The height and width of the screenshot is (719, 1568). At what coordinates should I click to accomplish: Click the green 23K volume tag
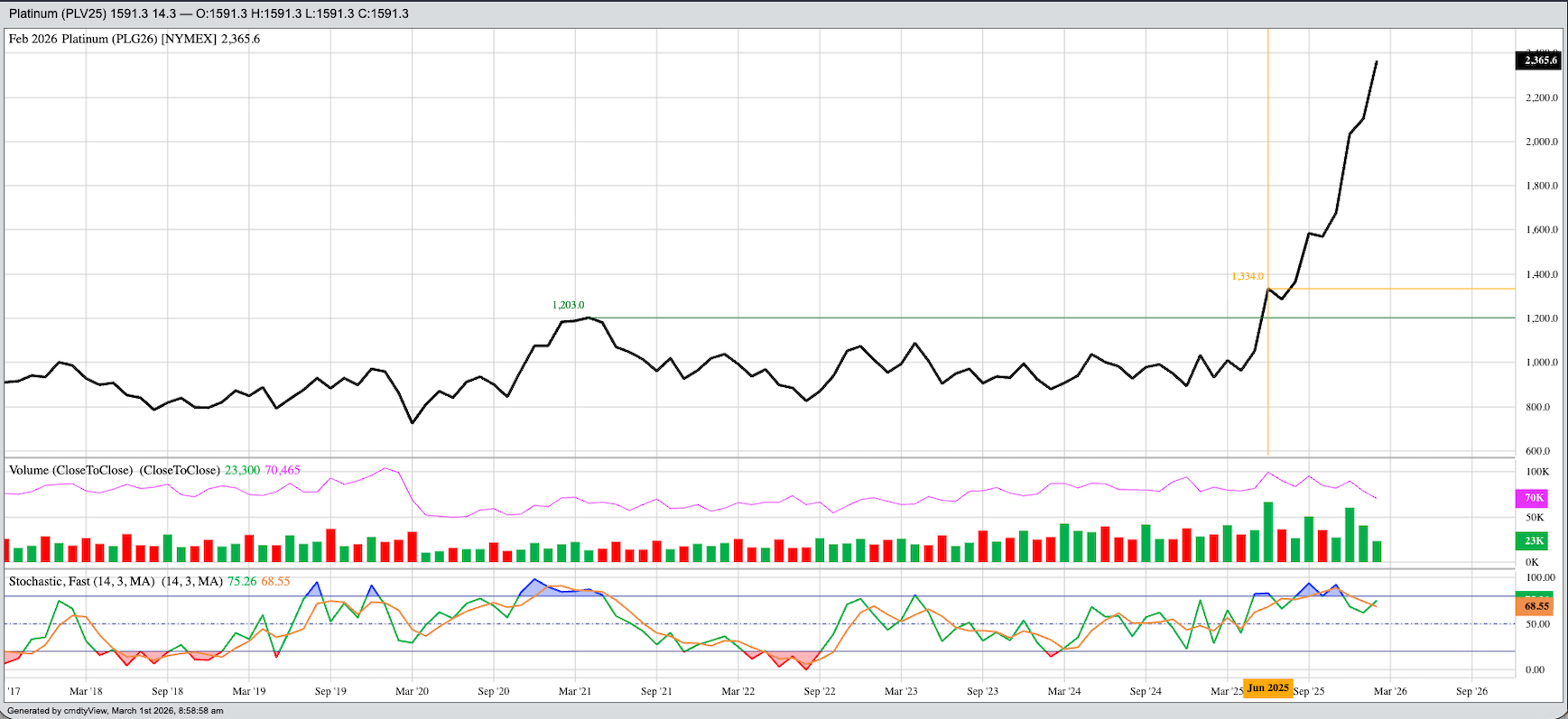pos(1533,540)
